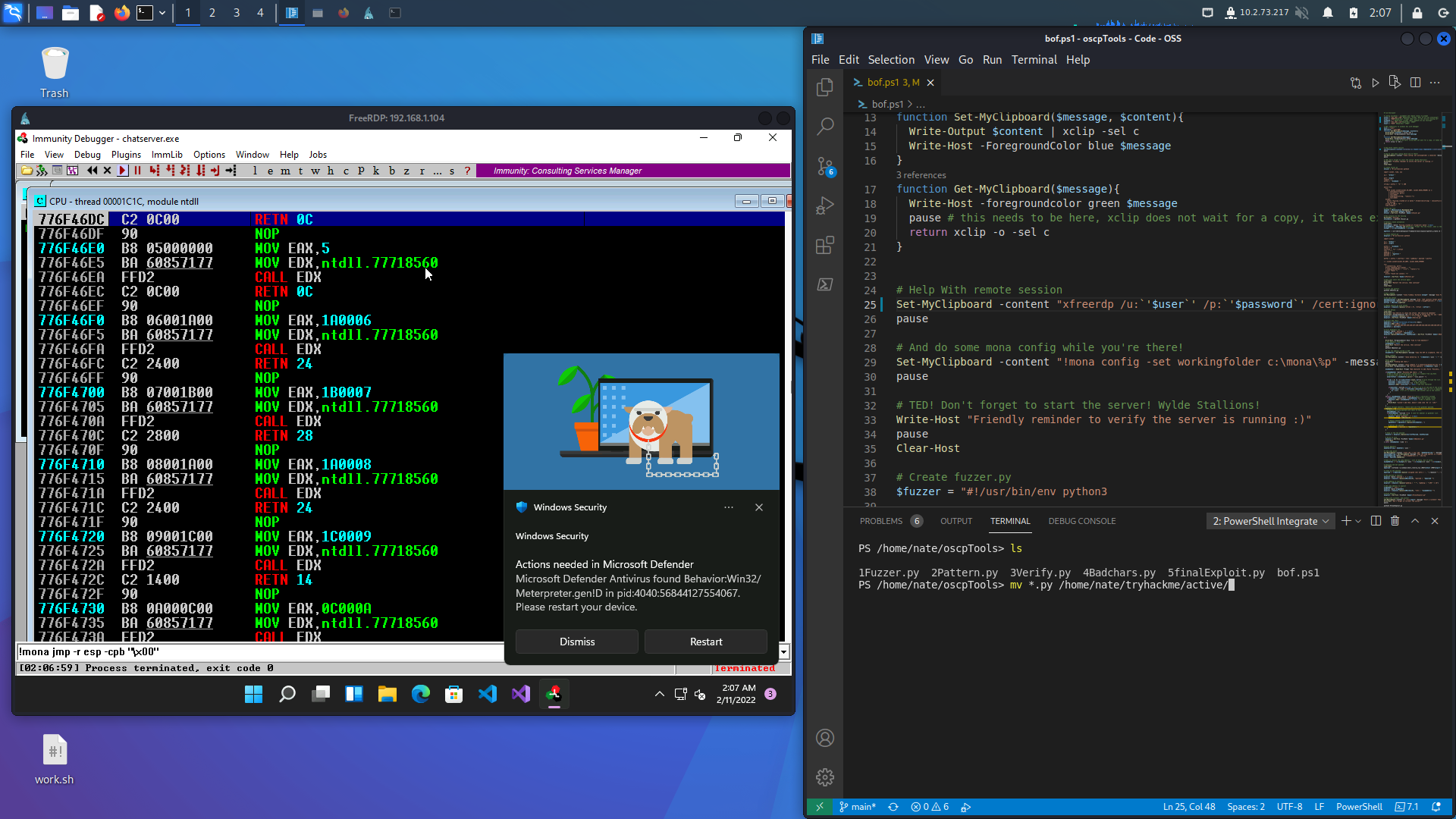Screen dimensions: 1456x819
Task: Click the Accounts icon in VS Code
Action: click(x=825, y=738)
